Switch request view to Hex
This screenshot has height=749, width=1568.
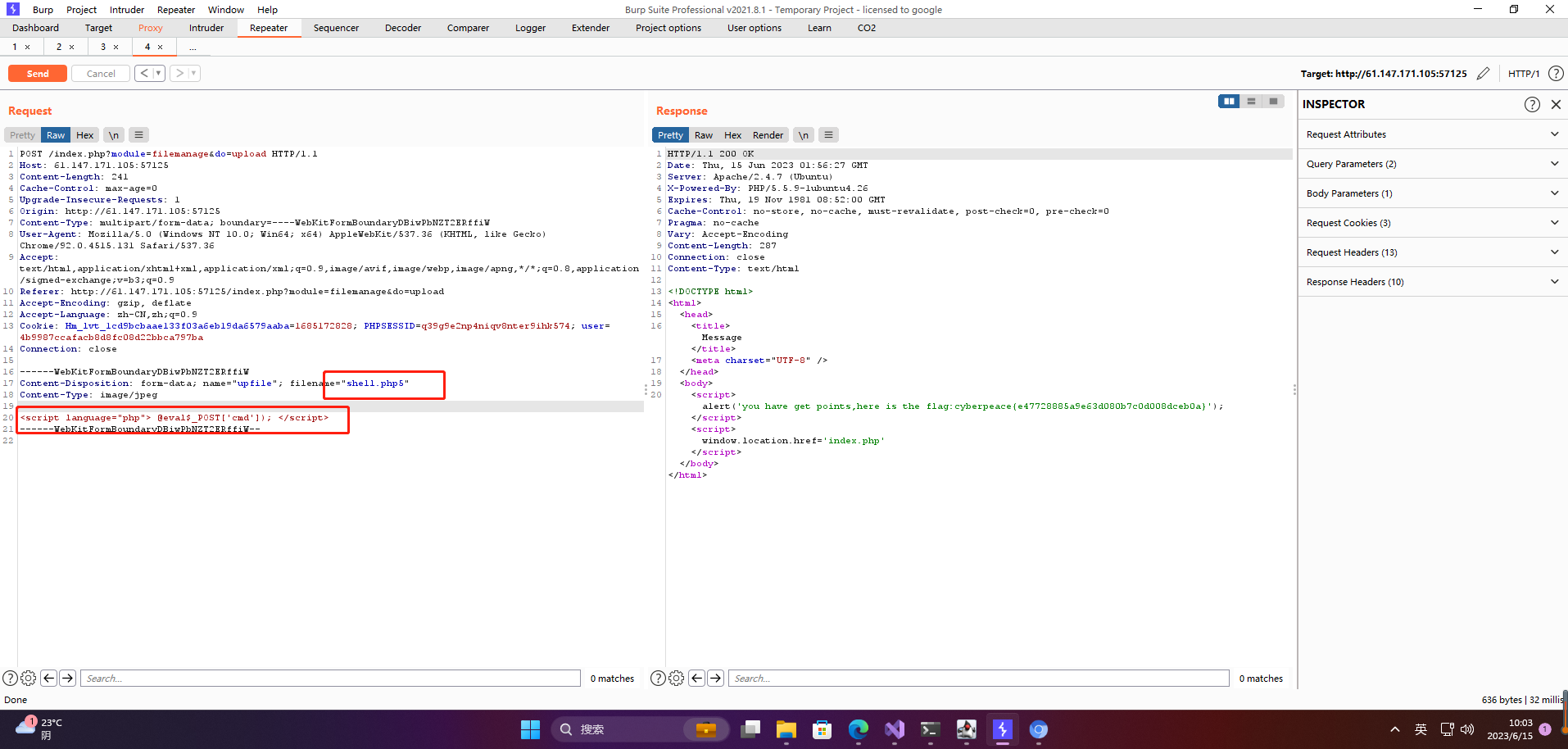point(85,135)
